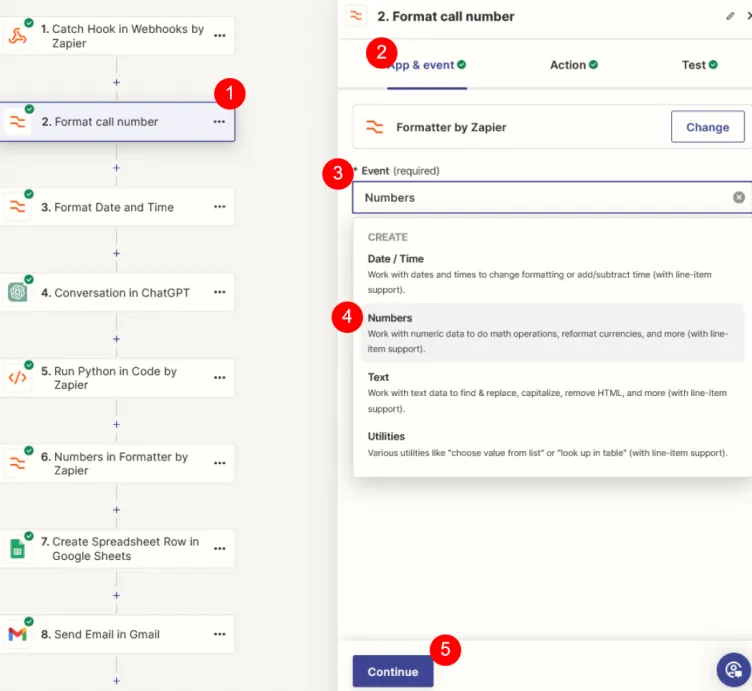Screen dimensions: 752x691
Task: Select step 4 Conversation in ChatGPT
Action: [x=117, y=293]
